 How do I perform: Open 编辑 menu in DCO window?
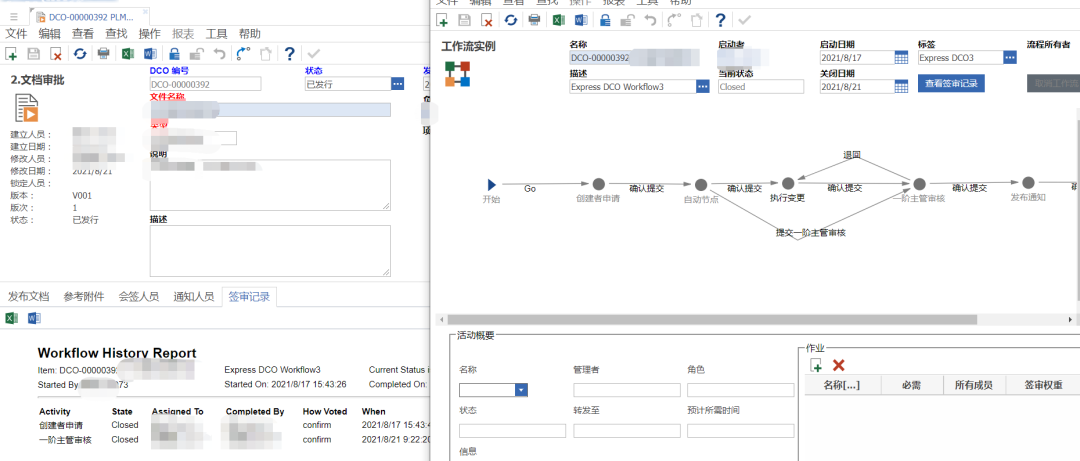click(50, 34)
